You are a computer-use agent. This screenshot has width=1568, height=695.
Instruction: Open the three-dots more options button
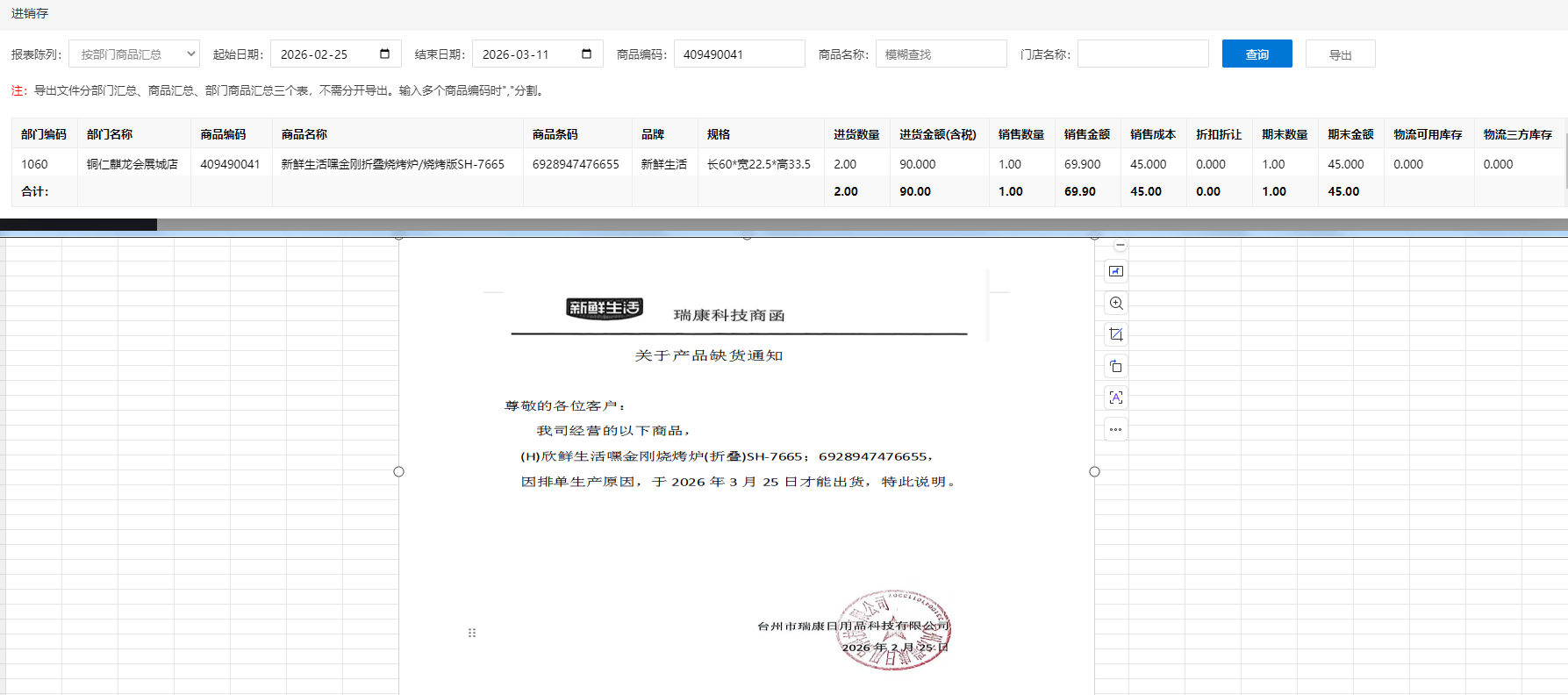click(x=1115, y=430)
